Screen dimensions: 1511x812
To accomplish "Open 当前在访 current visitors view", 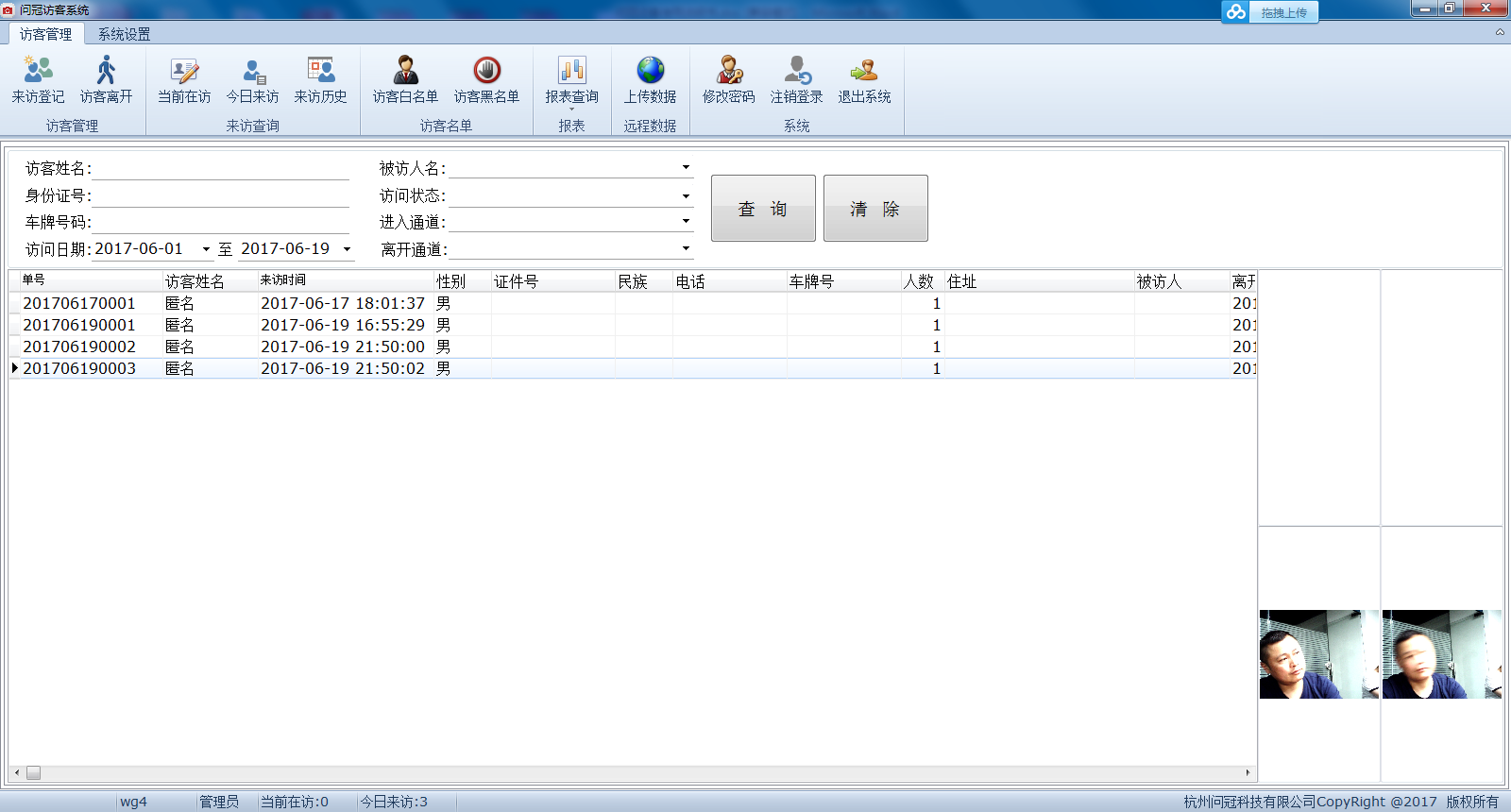I will click(x=184, y=79).
